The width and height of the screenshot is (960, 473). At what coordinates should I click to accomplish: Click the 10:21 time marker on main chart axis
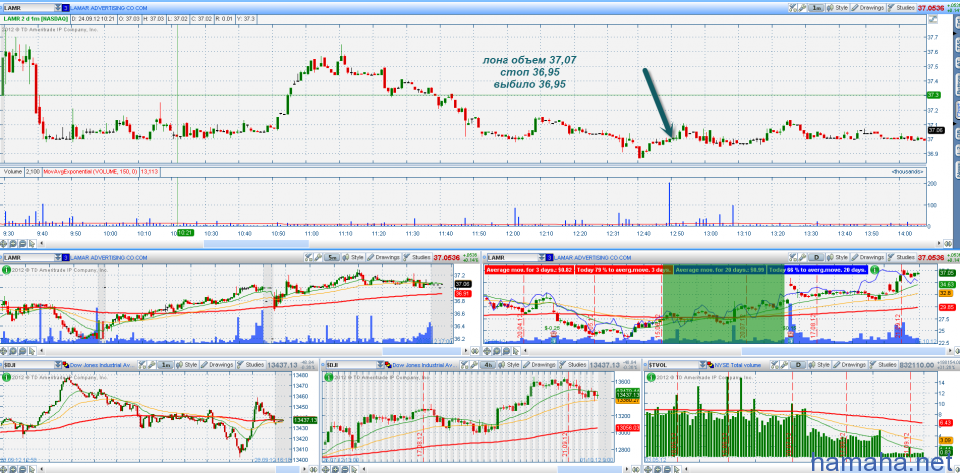[186, 233]
